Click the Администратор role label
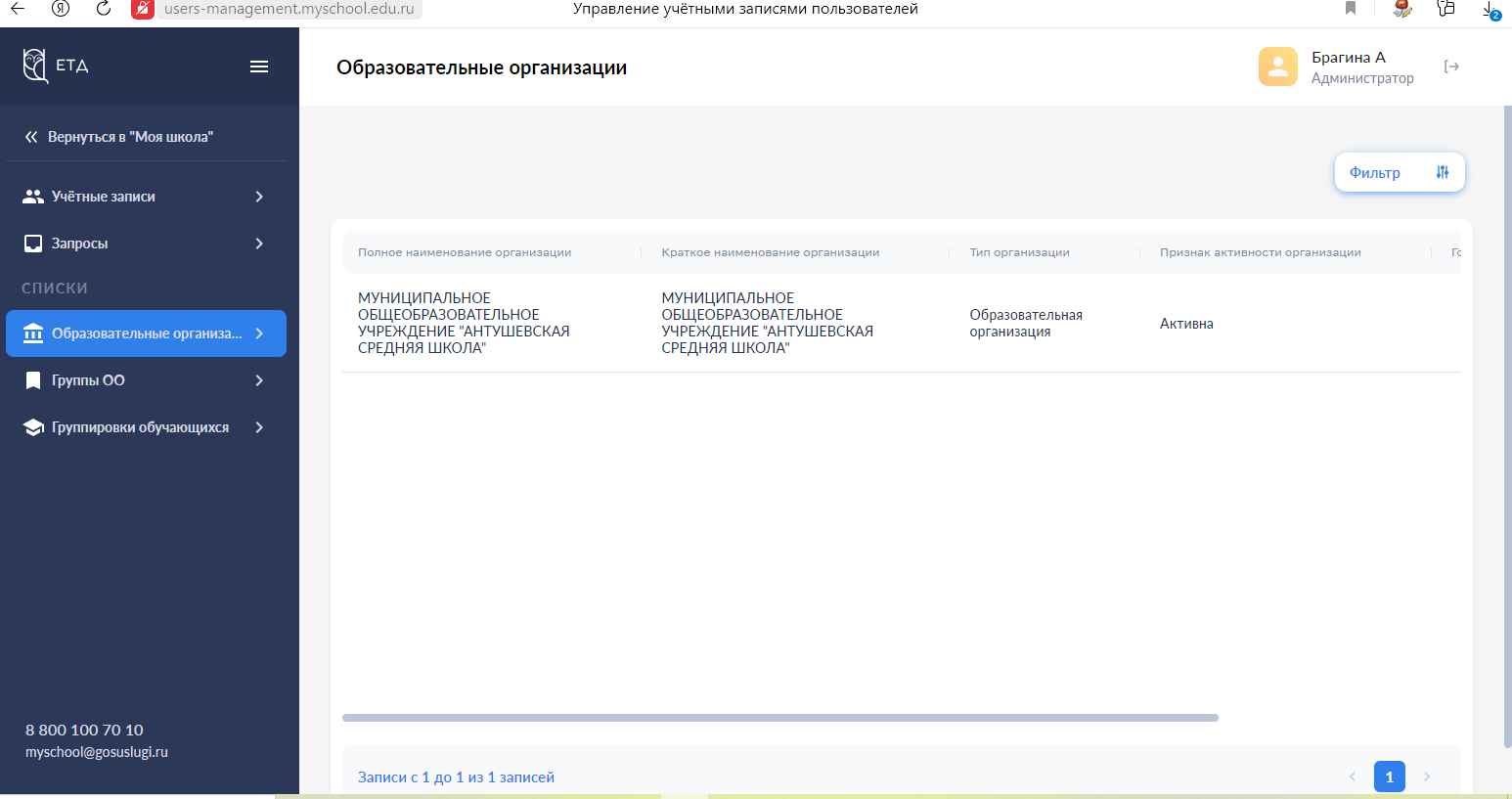Image resolution: width=1512 pixels, height=799 pixels. tap(1362, 78)
